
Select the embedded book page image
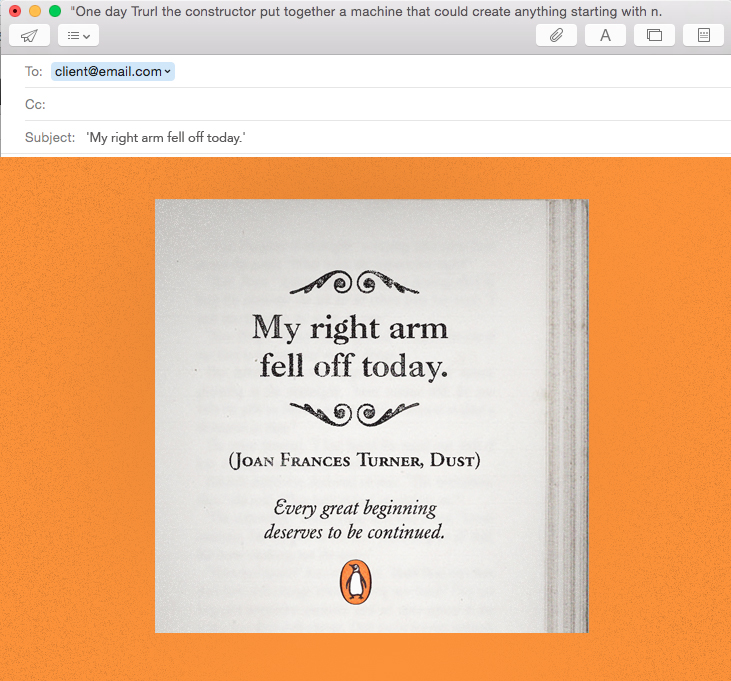click(372, 416)
